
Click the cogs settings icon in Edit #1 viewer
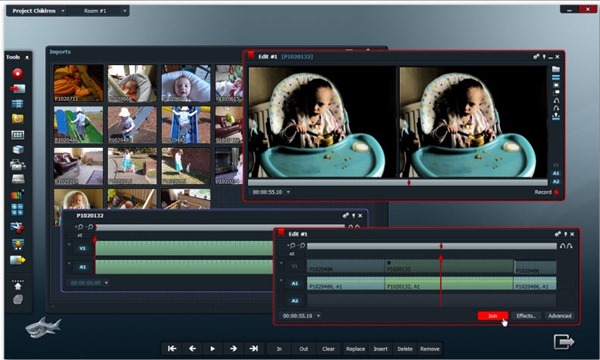(536, 57)
